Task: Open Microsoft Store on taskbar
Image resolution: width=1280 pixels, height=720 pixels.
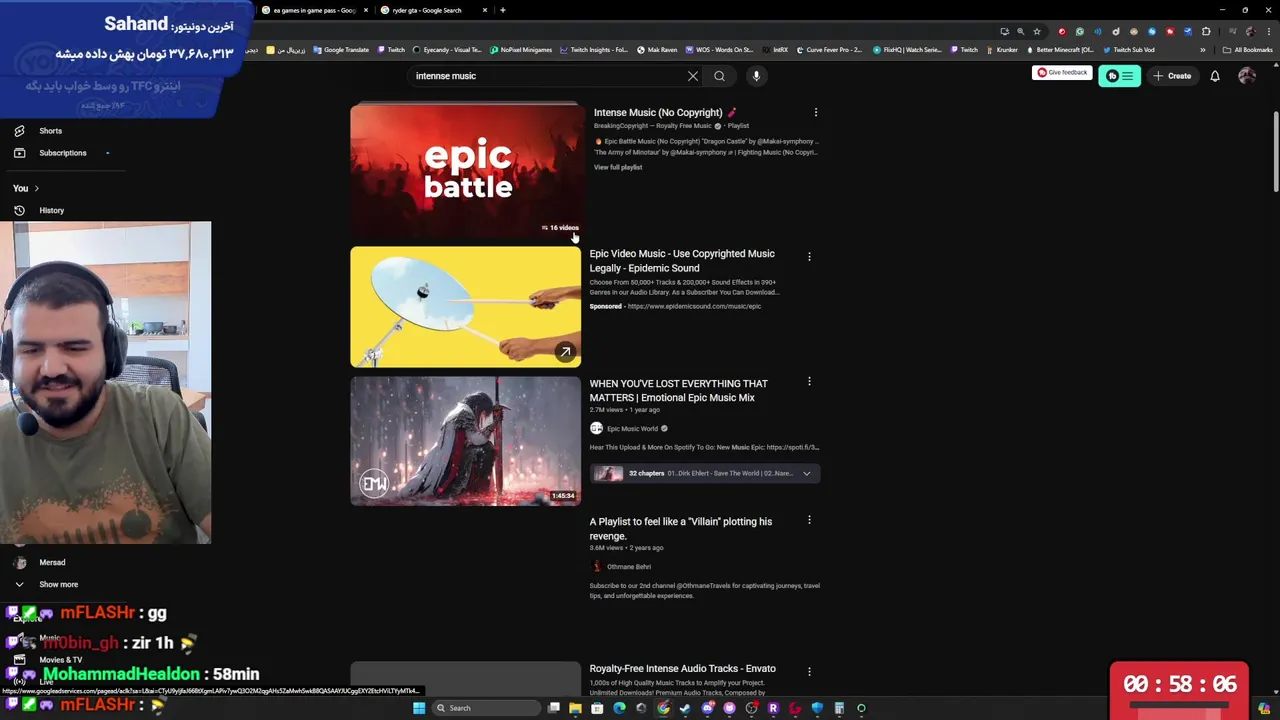Action: 597,708
